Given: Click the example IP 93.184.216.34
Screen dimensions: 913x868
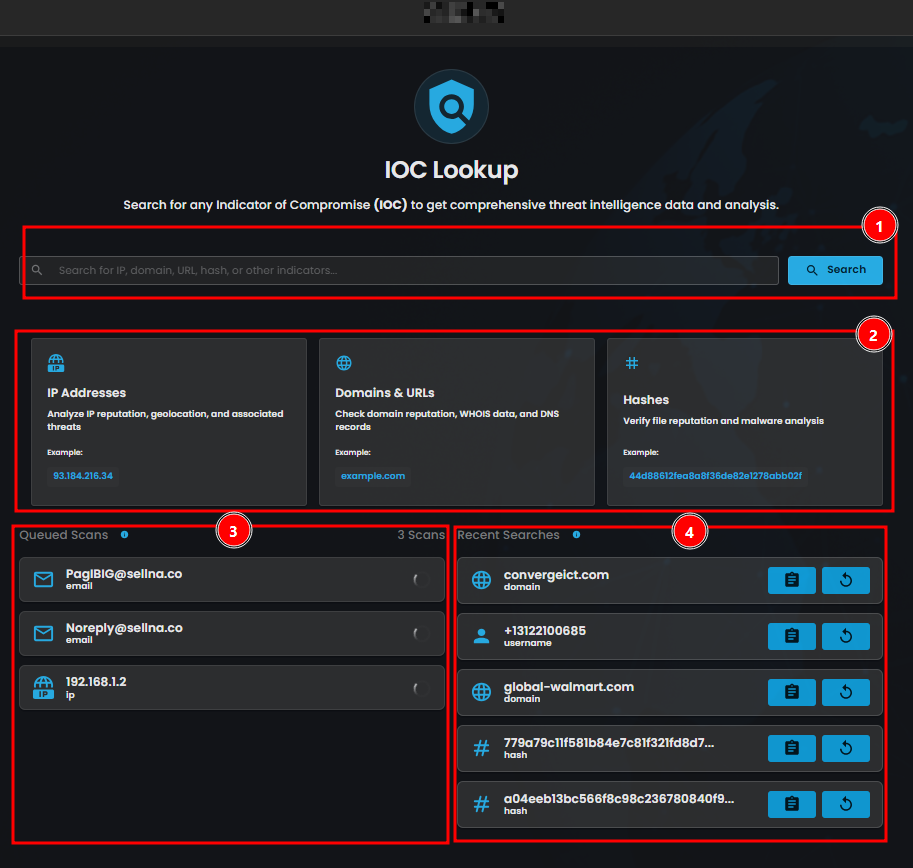Looking at the screenshot, I should click(x=83, y=476).
